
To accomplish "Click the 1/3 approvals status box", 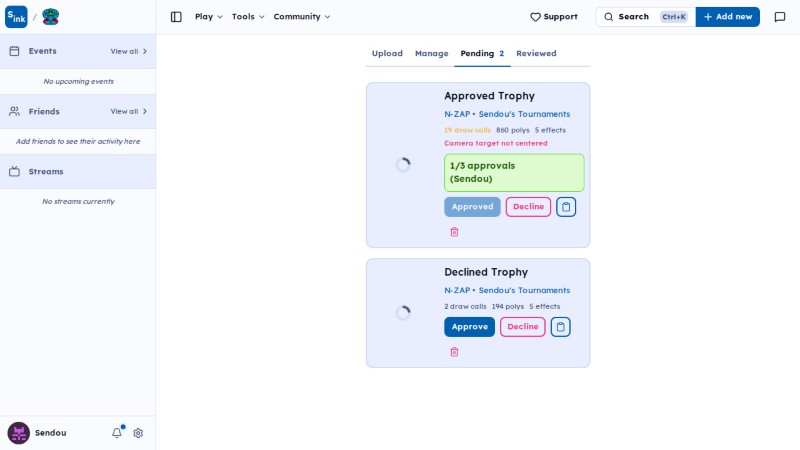I will point(514,173).
